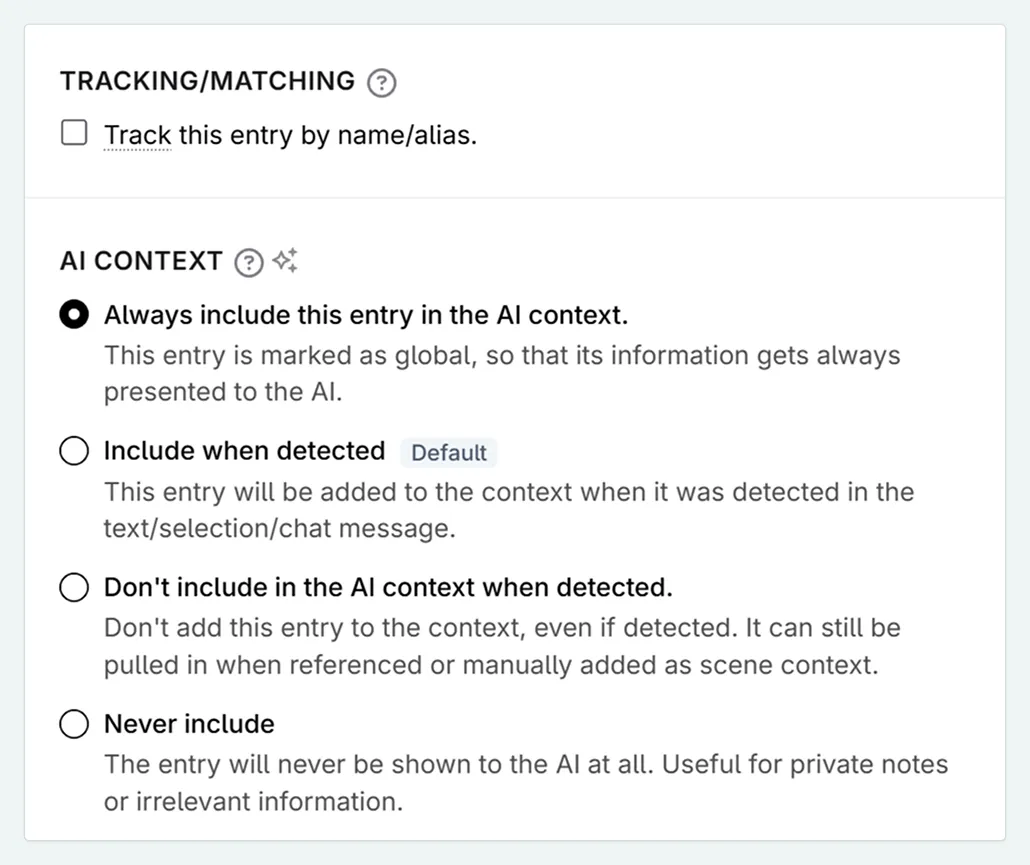This screenshot has width=1030, height=865.
Task: Click the TRACKING/MATCHING section title
Action: point(207,81)
